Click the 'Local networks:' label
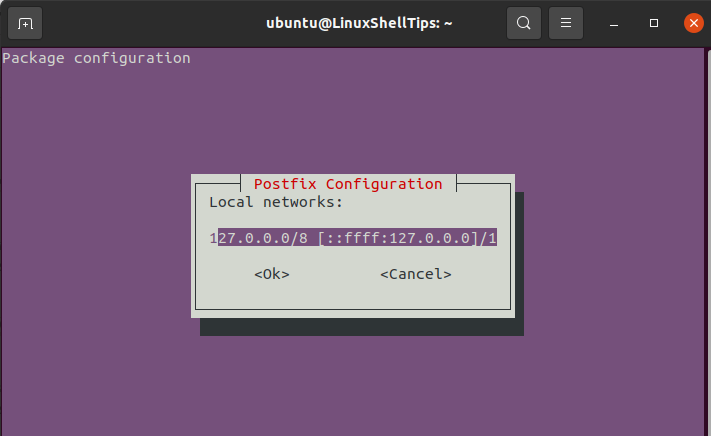The image size is (711, 436). [276, 202]
